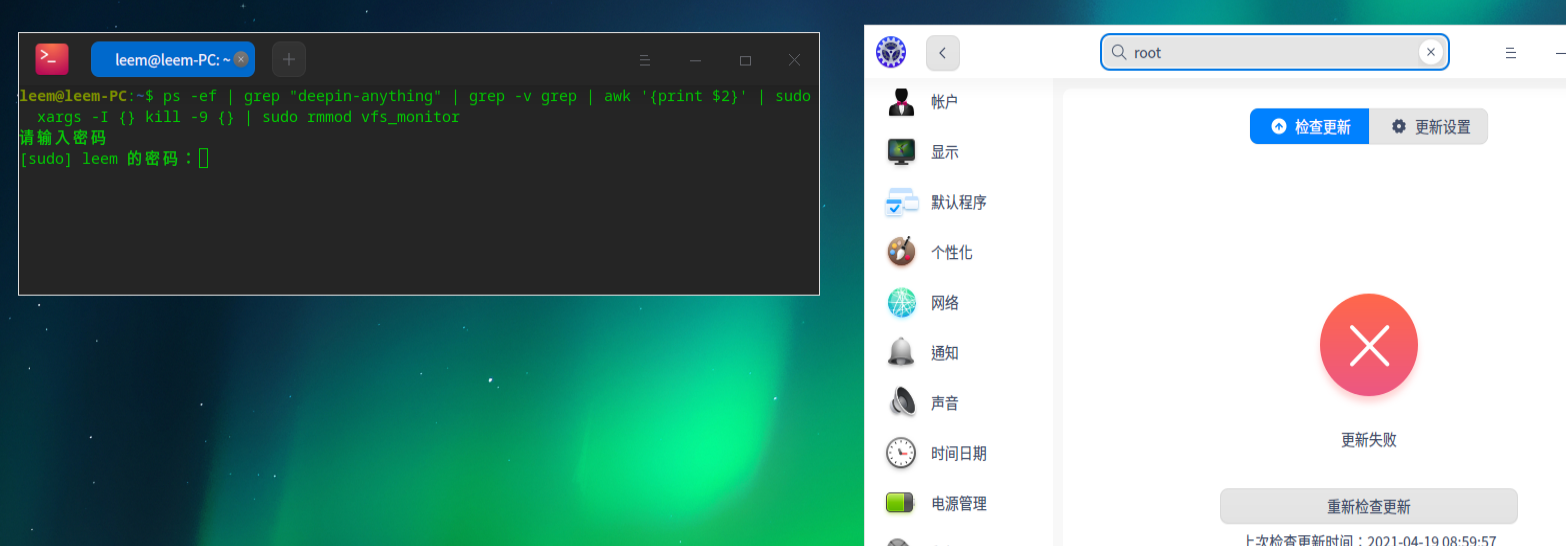Image resolution: width=1566 pixels, height=546 pixels.
Task: Switch to the 检查更新 tab
Action: pos(1309,127)
